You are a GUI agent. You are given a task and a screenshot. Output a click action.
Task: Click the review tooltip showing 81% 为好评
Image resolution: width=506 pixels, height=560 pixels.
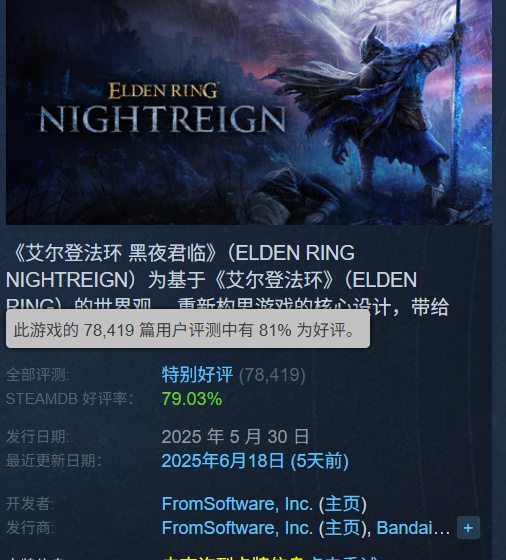pos(188,329)
